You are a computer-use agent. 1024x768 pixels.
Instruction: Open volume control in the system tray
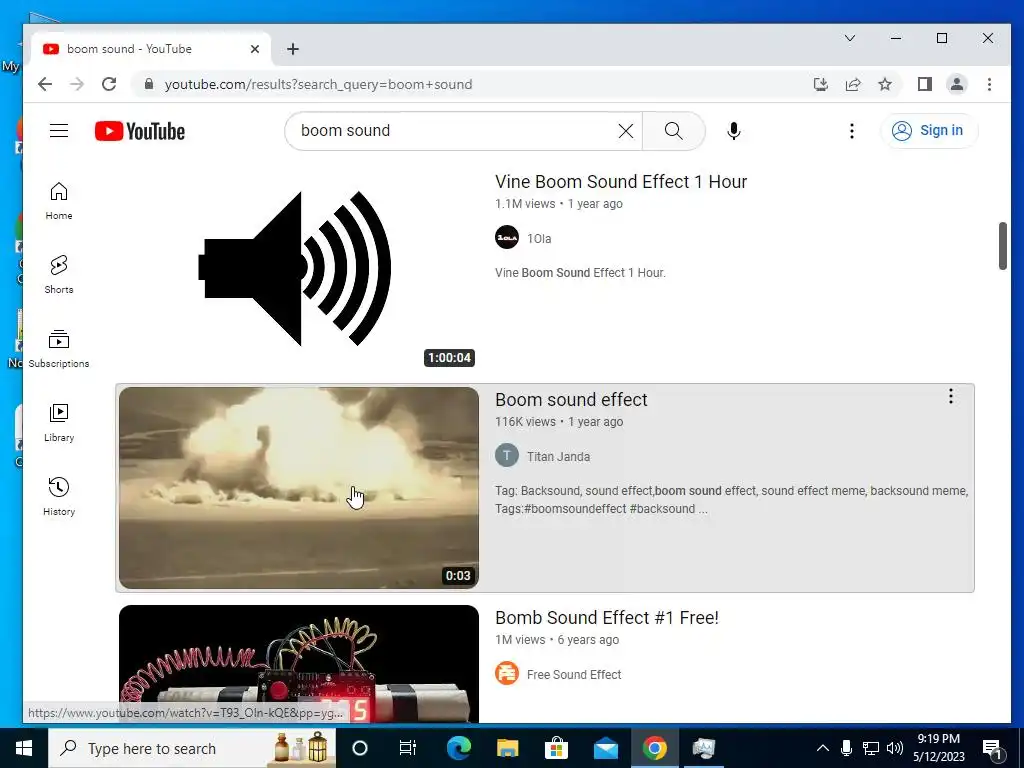pos(895,748)
